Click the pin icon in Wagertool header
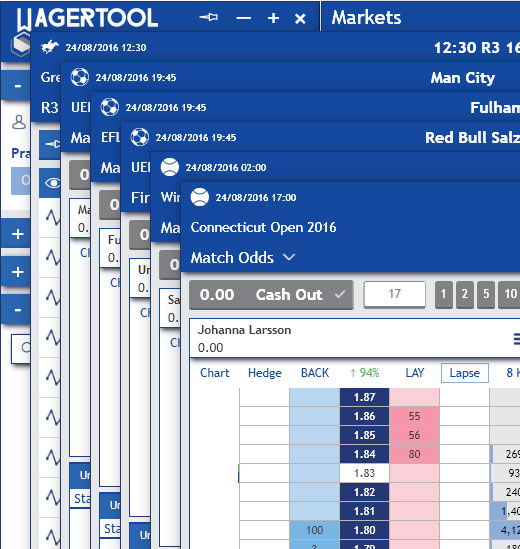The width and height of the screenshot is (520, 549). [x=209, y=17]
